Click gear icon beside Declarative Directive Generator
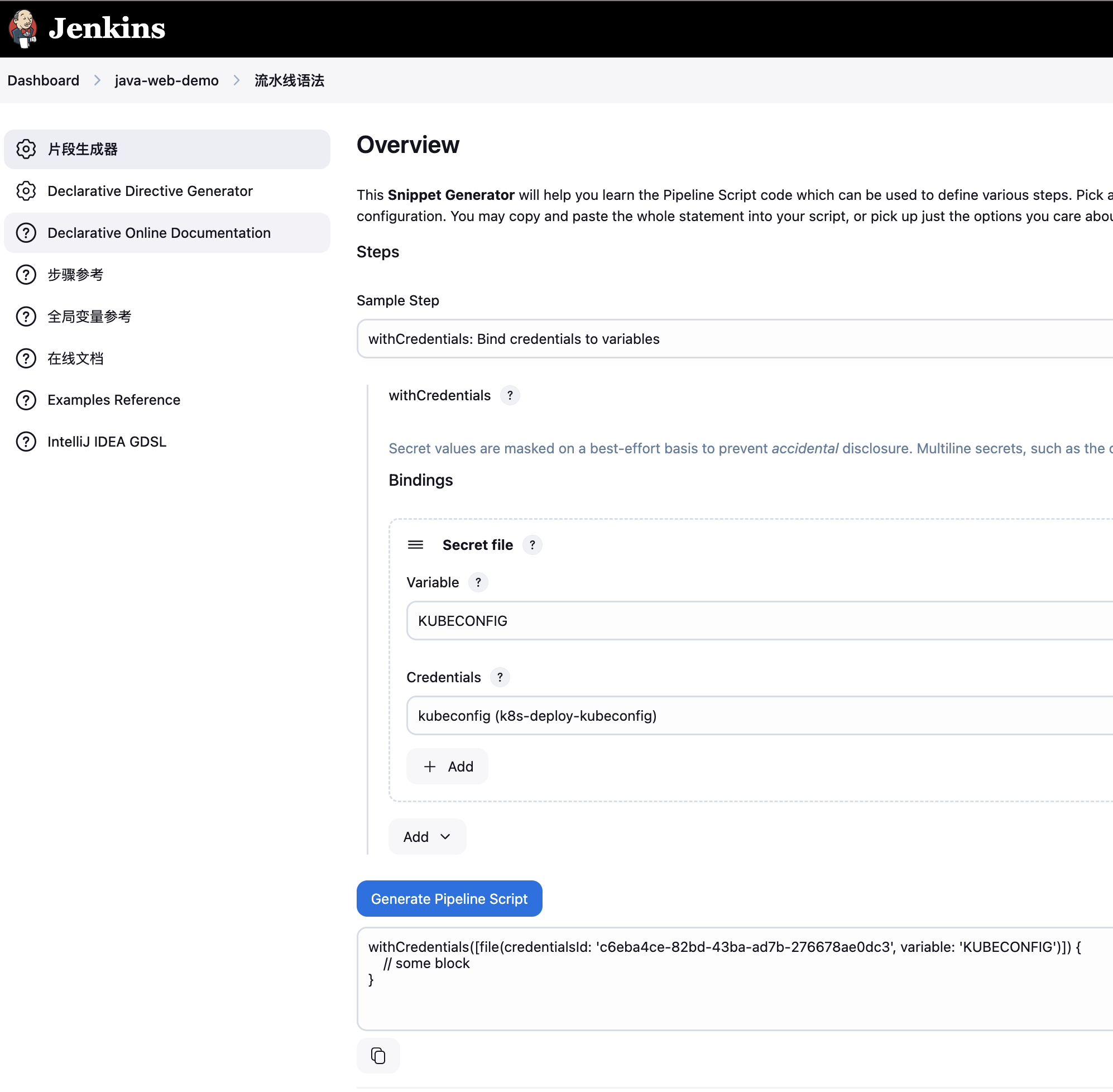The width and height of the screenshot is (1113, 1092). tap(26, 191)
